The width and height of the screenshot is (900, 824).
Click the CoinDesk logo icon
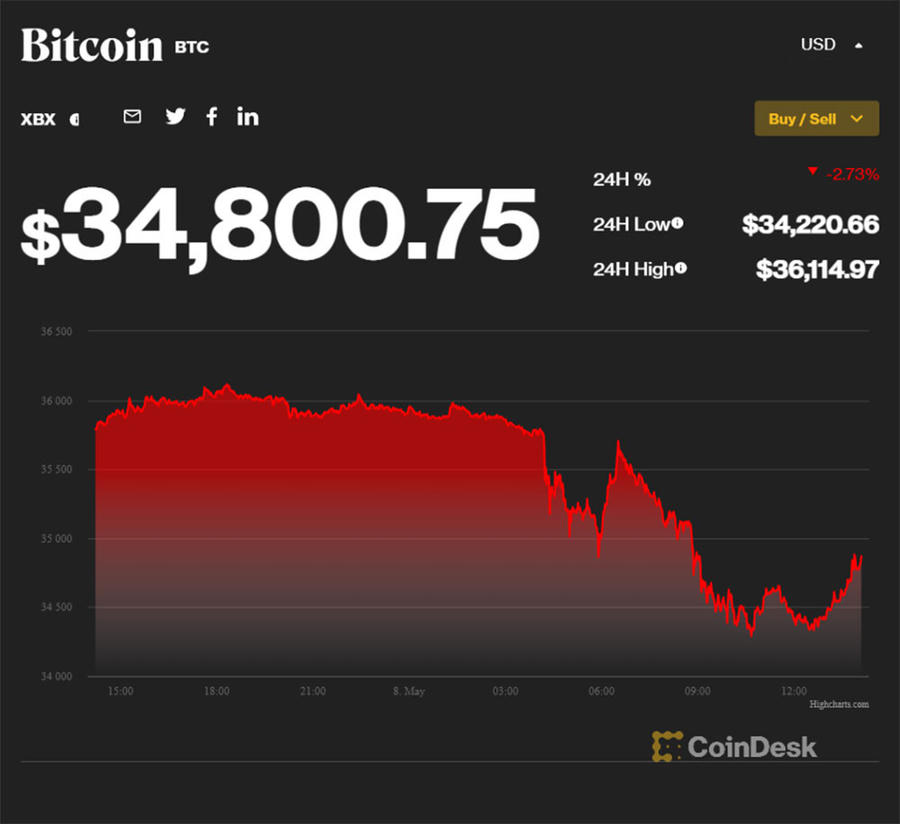(x=664, y=746)
